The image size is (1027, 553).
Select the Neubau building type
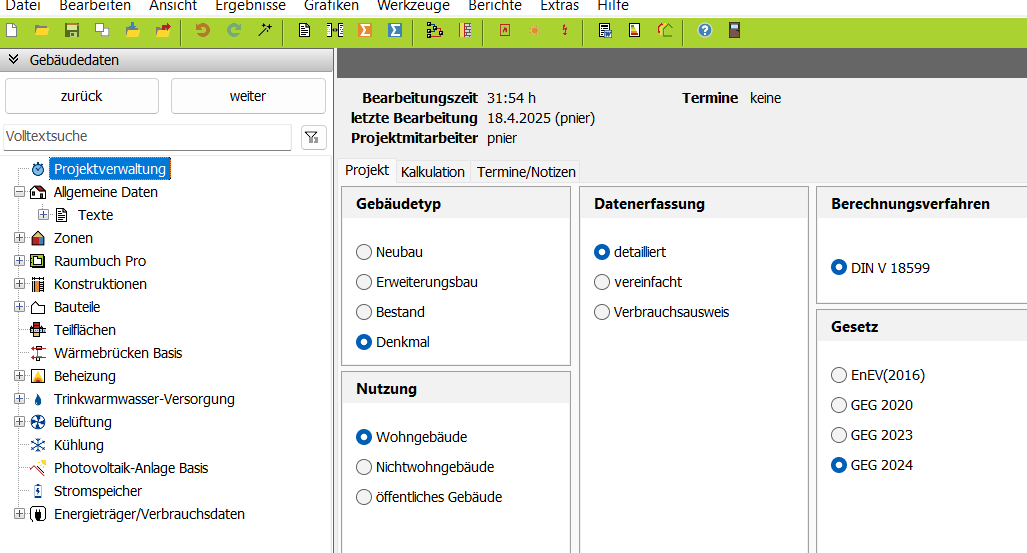click(389, 252)
